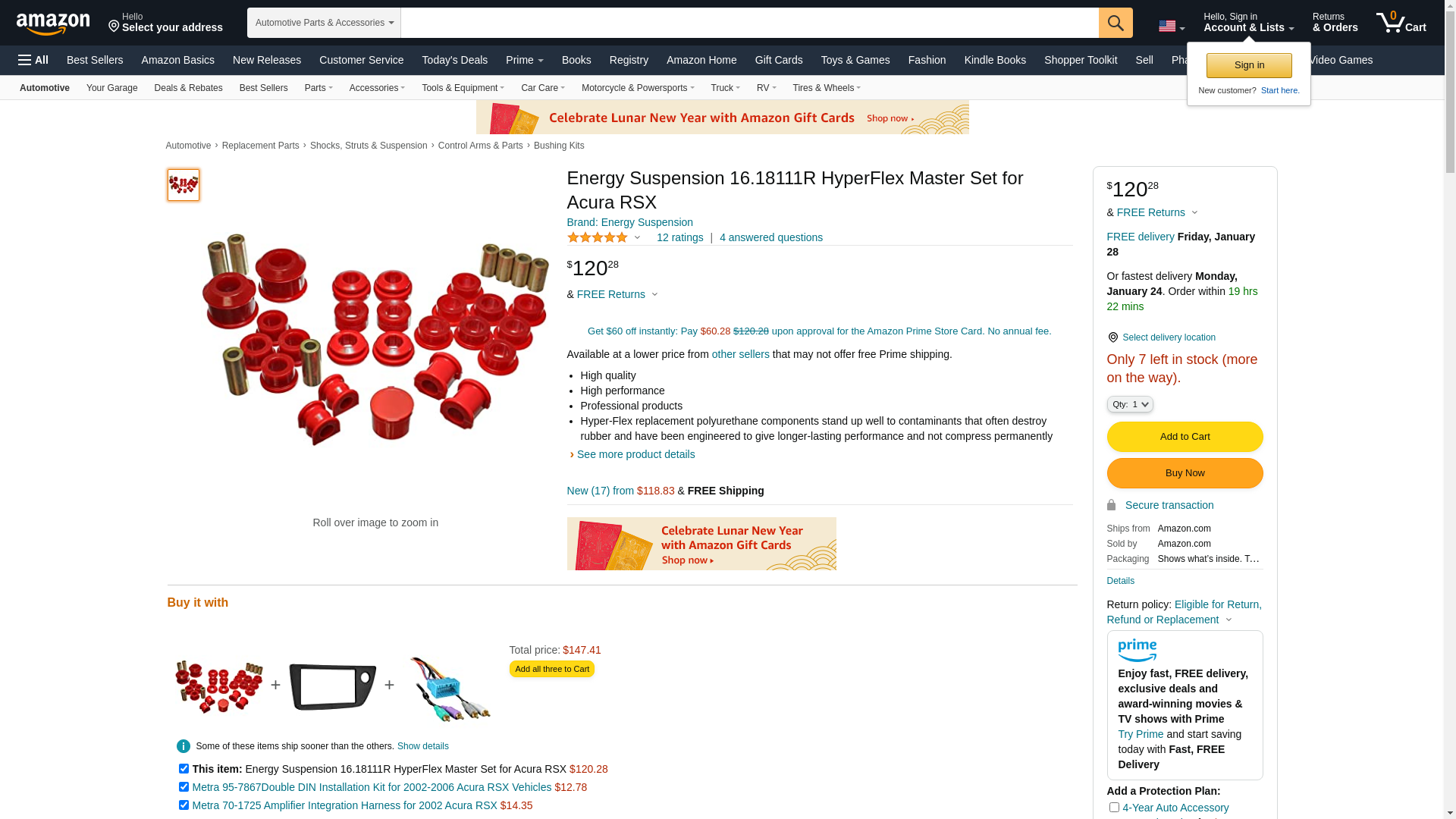
Task: Click the delivery location pin icon
Action: pos(1112,337)
